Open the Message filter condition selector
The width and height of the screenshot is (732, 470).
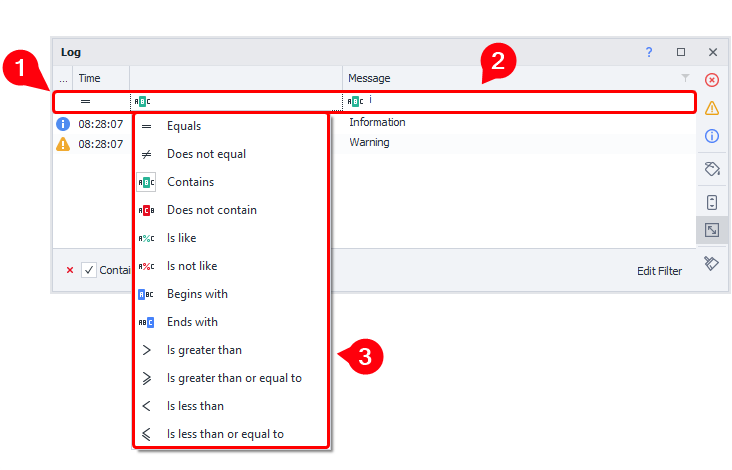tap(356, 101)
